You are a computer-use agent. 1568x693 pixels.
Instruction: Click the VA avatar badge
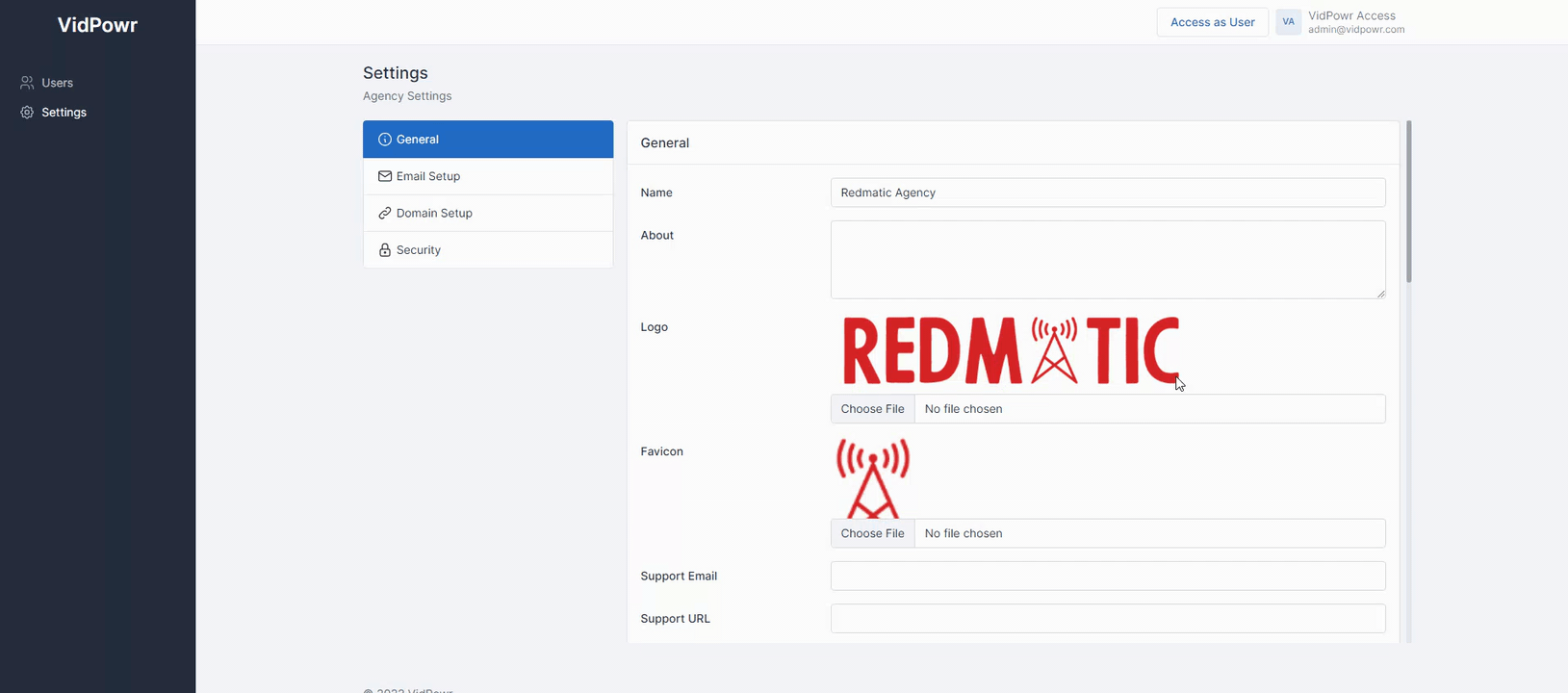coord(1288,22)
